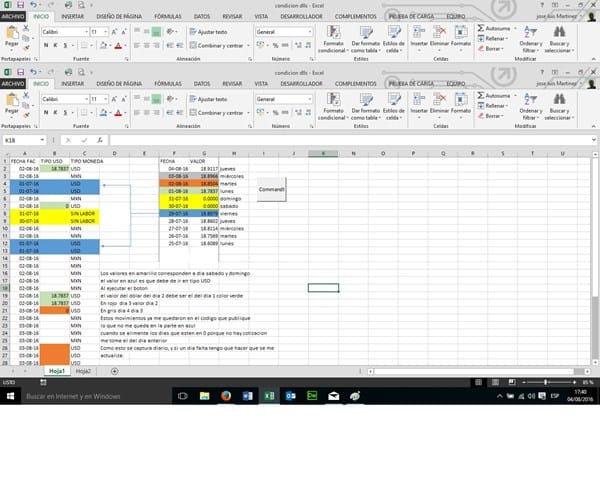Switch to the Hoja2 sheet tab
This screenshot has width=600, height=501.
84,371
